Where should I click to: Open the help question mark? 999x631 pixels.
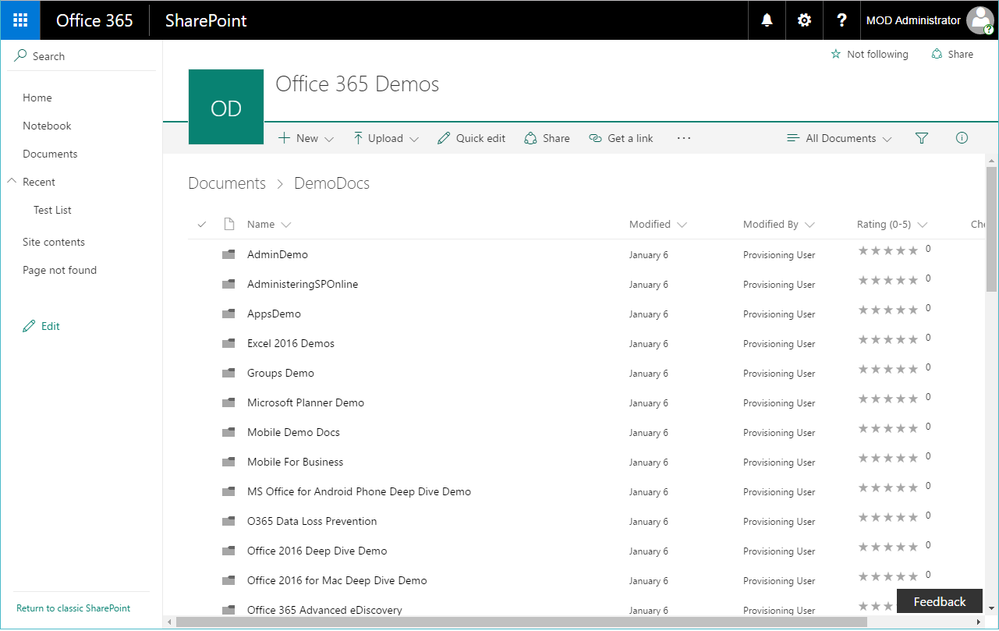tap(841, 20)
